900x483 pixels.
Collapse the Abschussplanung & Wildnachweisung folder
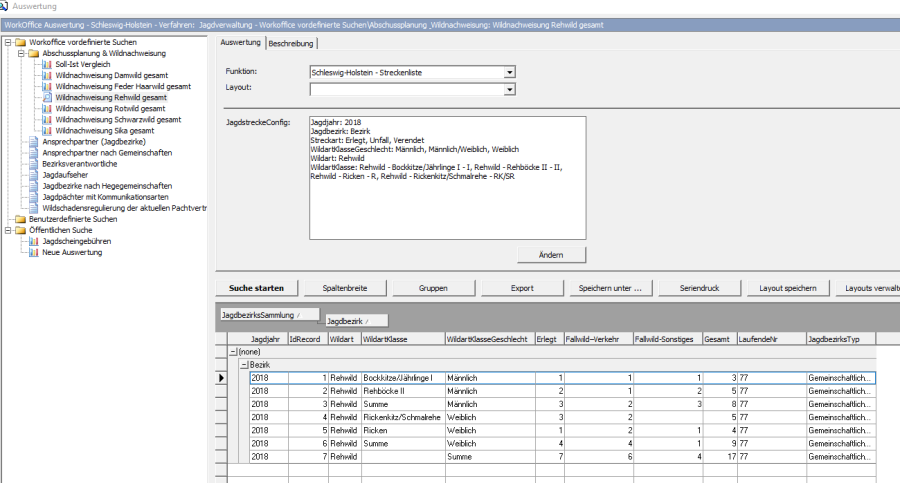tap(20, 53)
